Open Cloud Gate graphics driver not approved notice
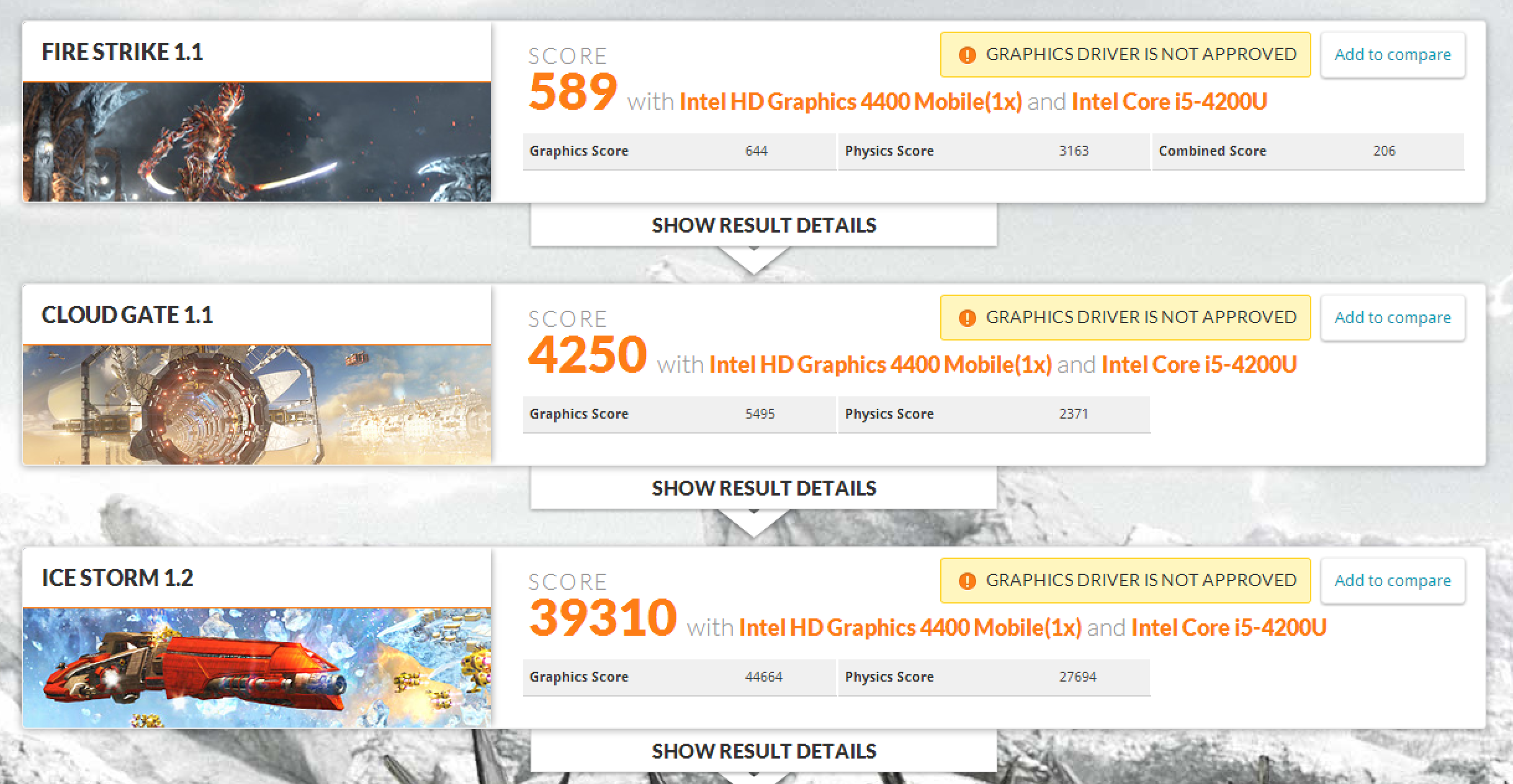Screen dimensions: 1513x784 click(x=1125, y=318)
